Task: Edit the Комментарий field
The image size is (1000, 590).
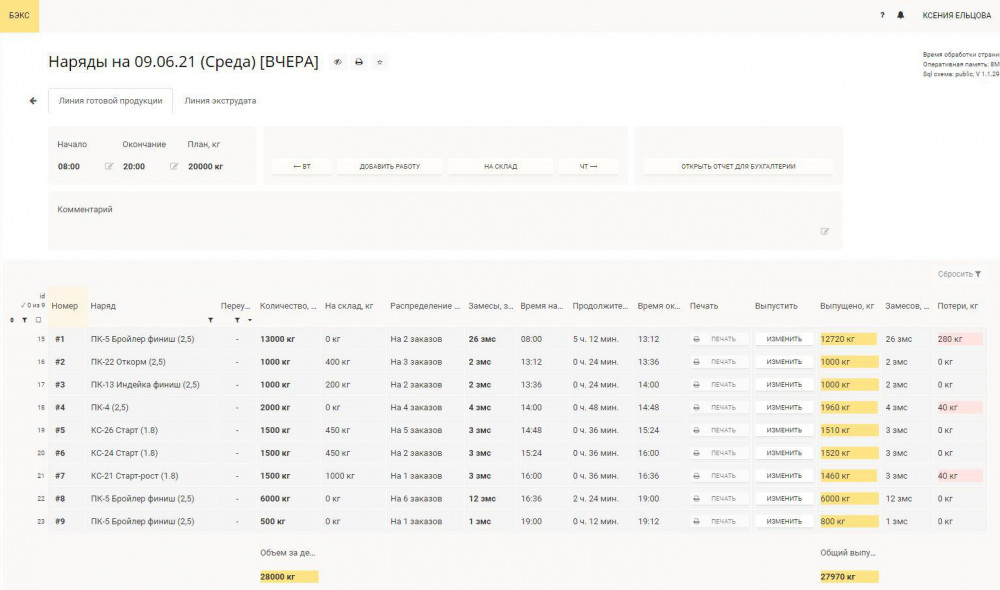Action: [x=825, y=232]
